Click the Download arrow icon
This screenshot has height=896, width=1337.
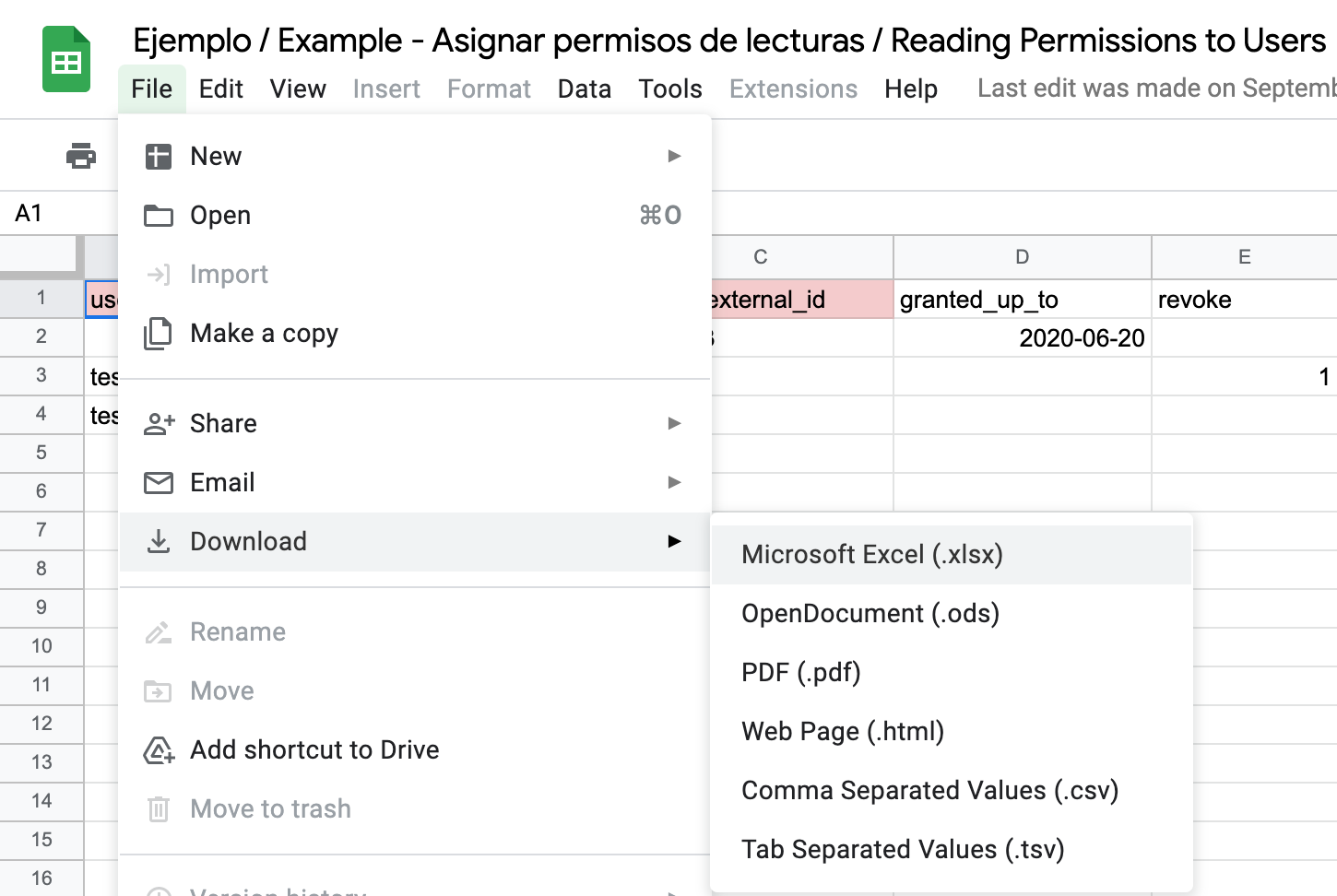[159, 542]
